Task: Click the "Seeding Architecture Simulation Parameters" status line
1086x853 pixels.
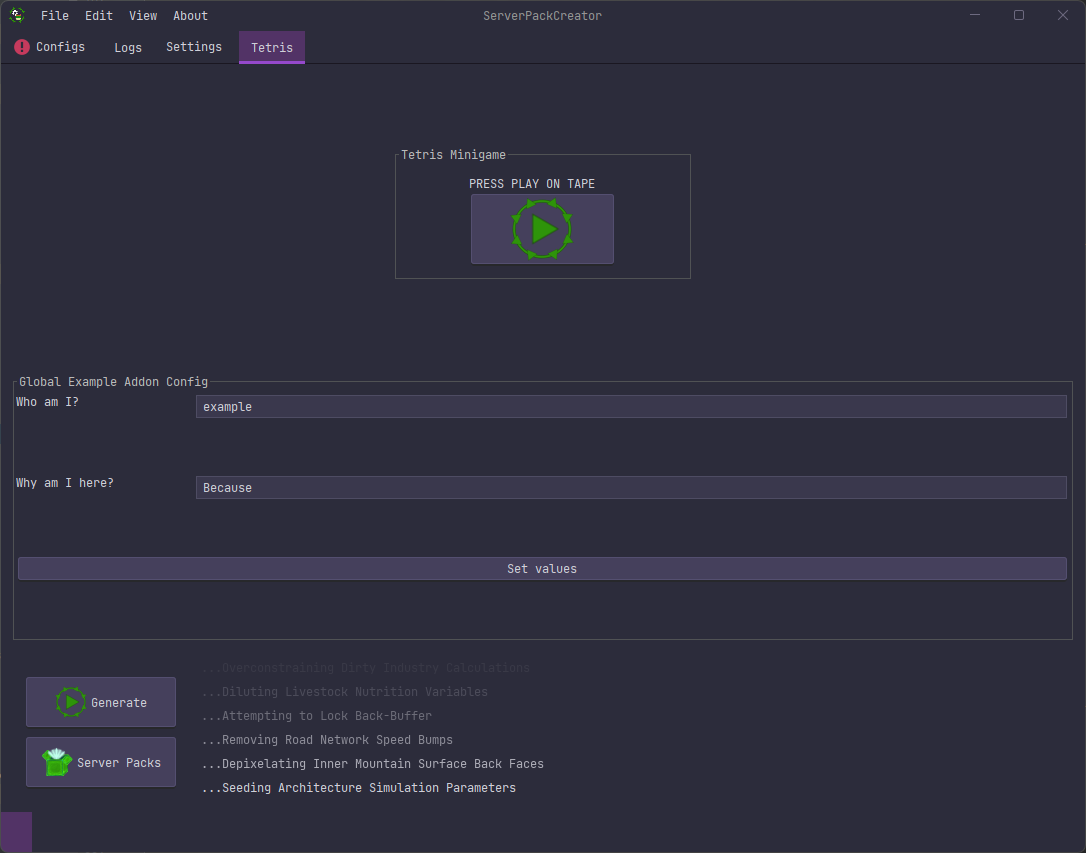Action: (x=360, y=788)
